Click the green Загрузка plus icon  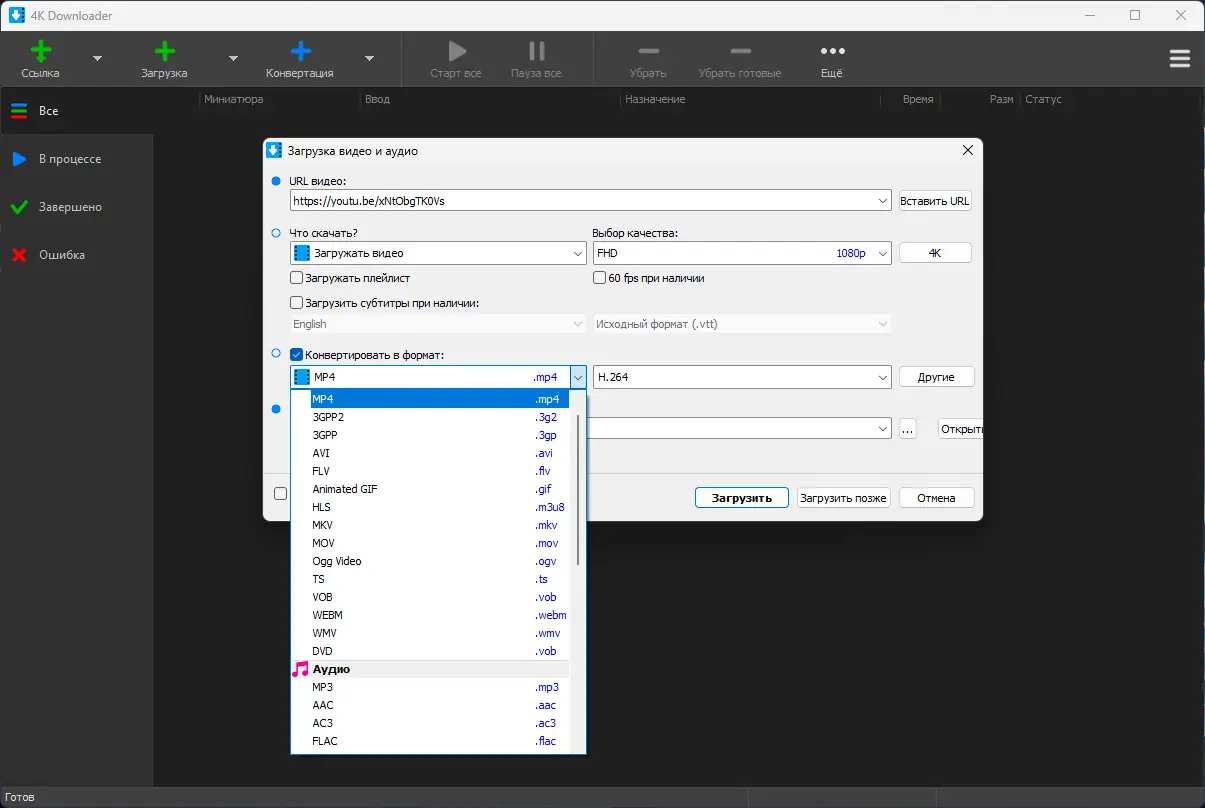pyautogui.click(x=165, y=50)
